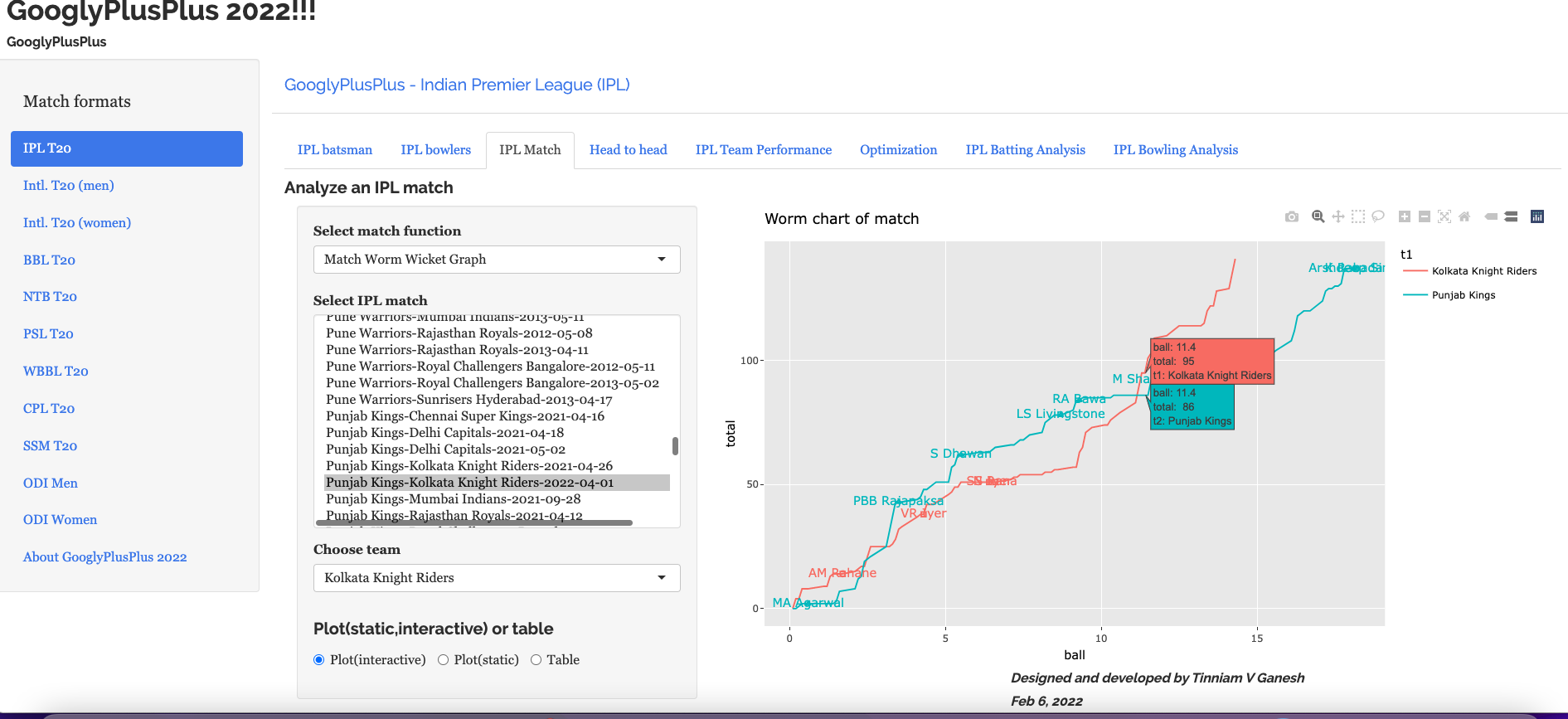Image resolution: width=1568 pixels, height=719 pixels.
Task: Open the Plotly logo icon in toolbar
Action: coord(1536,216)
